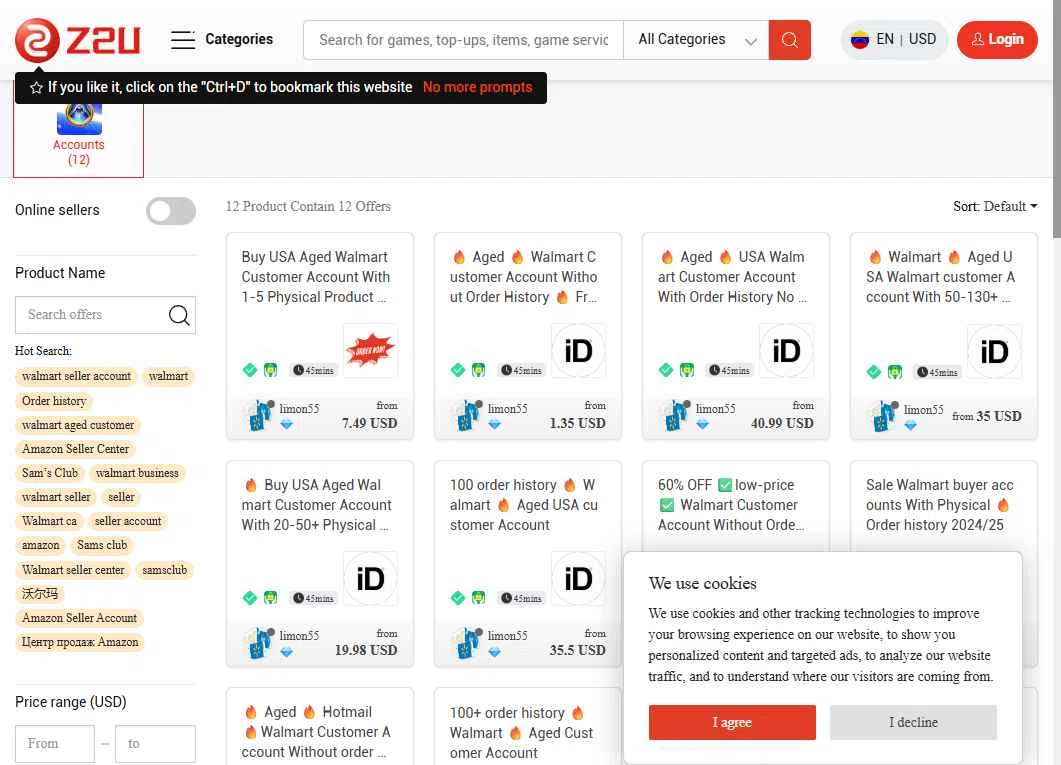The image size is (1061, 765).
Task: Click the star bookmark icon in prompt
Action: coord(37,88)
